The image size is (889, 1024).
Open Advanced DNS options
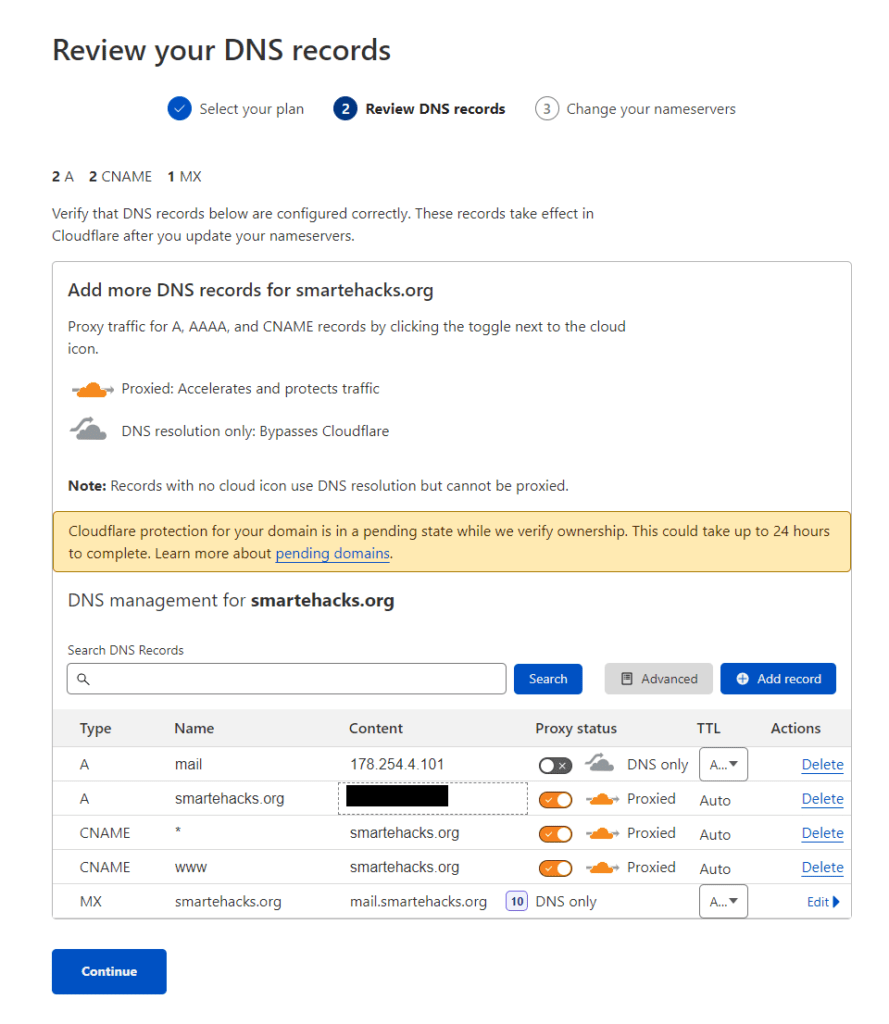(658, 679)
